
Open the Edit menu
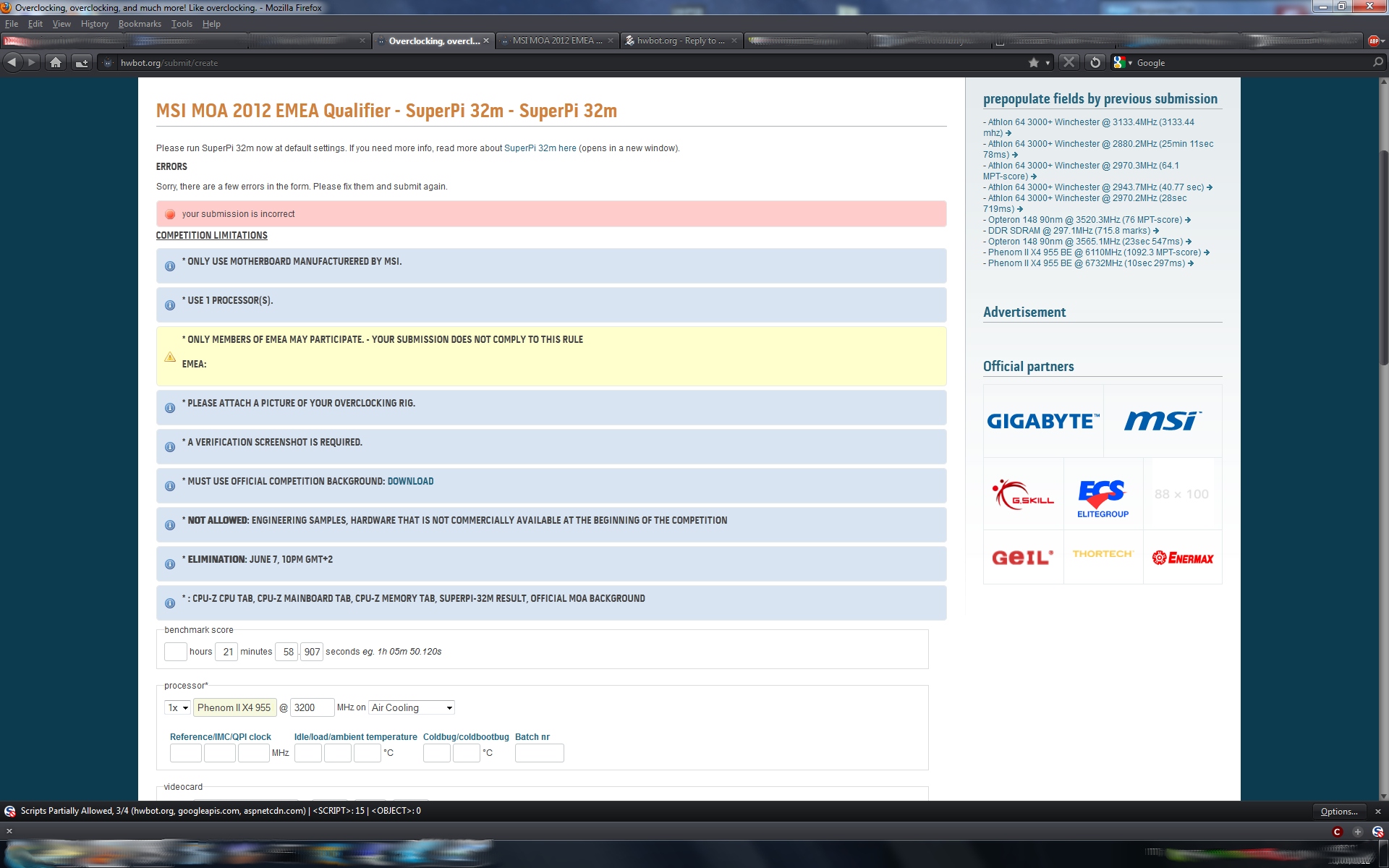pyautogui.click(x=35, y=24)
